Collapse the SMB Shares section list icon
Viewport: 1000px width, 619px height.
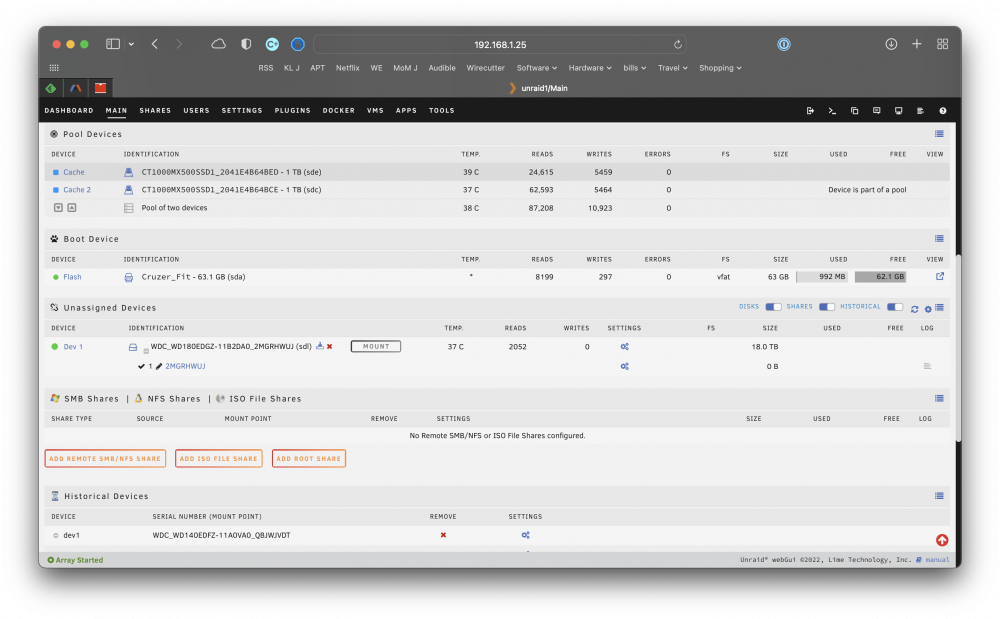(939, 398)
